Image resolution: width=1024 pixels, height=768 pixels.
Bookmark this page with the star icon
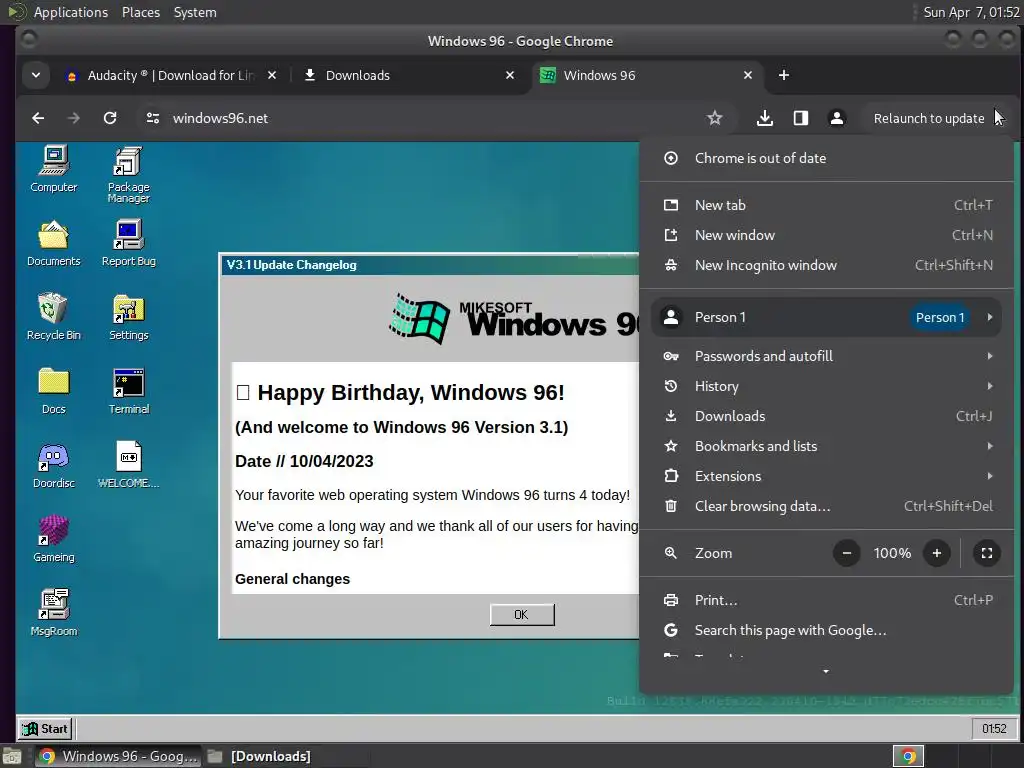pyautogui.click(x=714, y=118)
